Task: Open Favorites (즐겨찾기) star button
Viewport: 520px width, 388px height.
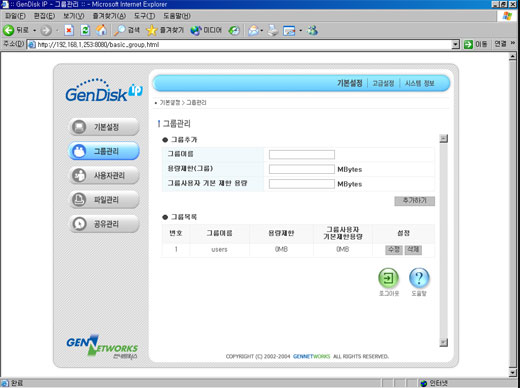Action: 165,30
